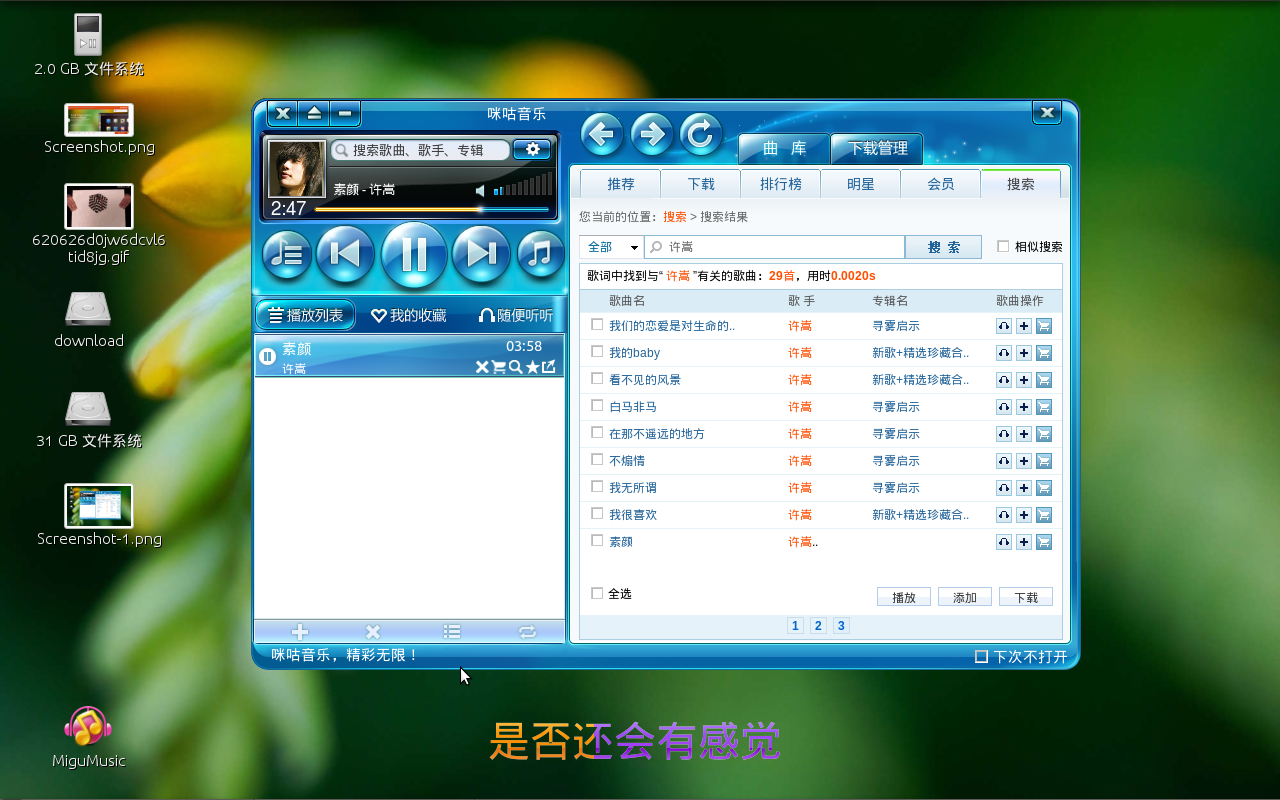Expand the 全部 search category dropdown

[611, 247]
